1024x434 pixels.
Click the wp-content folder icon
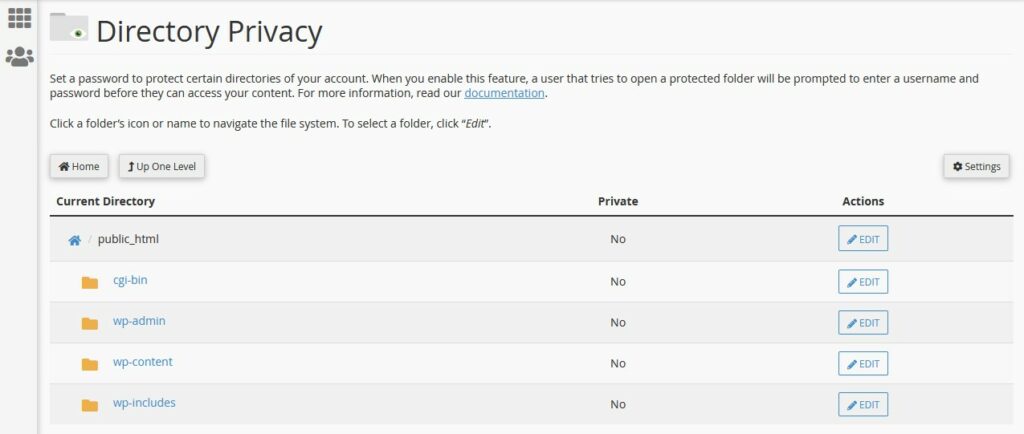(90, 364)
